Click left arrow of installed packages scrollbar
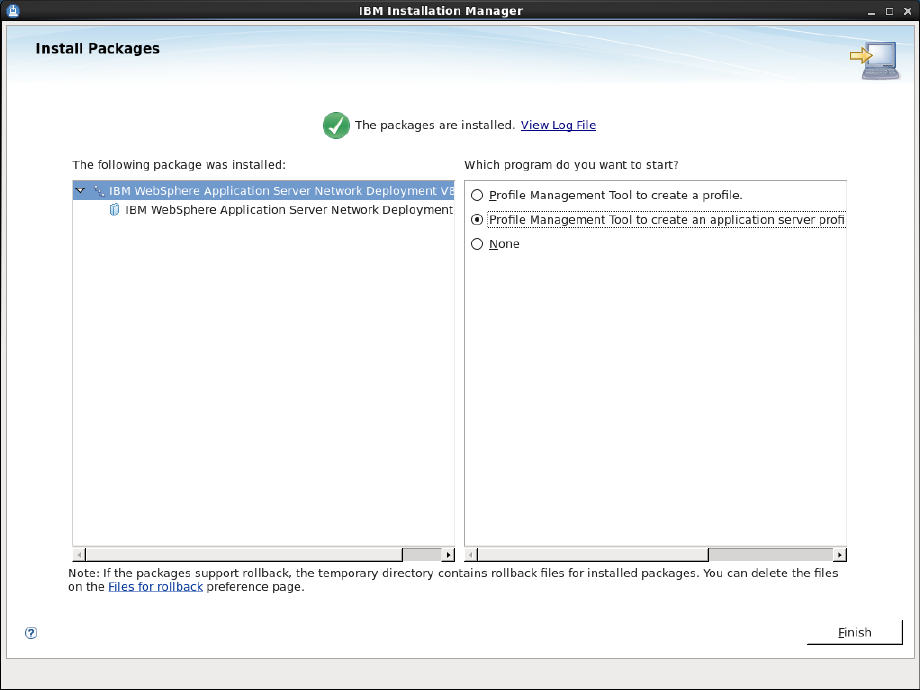 point(79,554)
